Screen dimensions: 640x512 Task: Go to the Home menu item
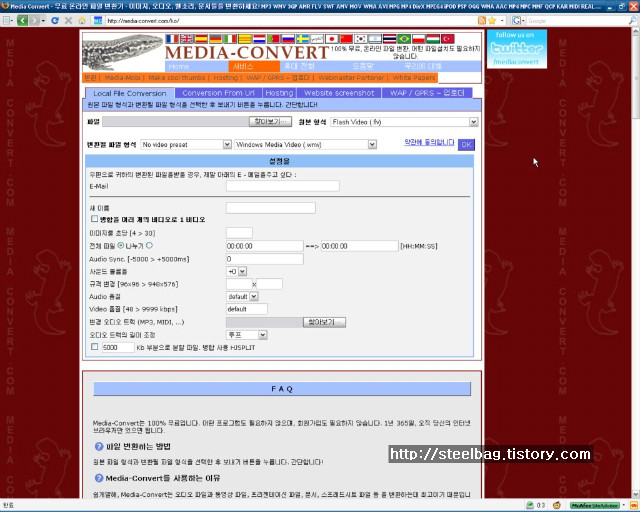pyautogui.click(x=179, y=66)
